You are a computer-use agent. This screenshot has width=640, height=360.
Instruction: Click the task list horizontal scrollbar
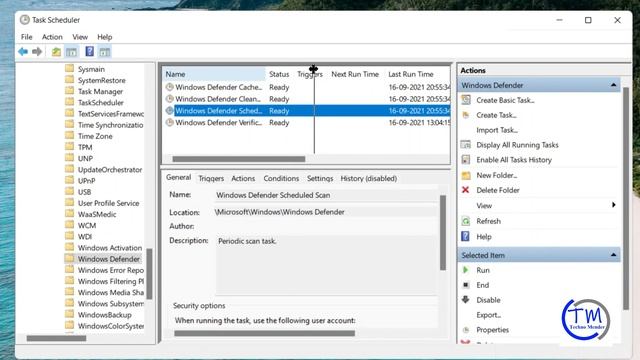tap(238, 159)
